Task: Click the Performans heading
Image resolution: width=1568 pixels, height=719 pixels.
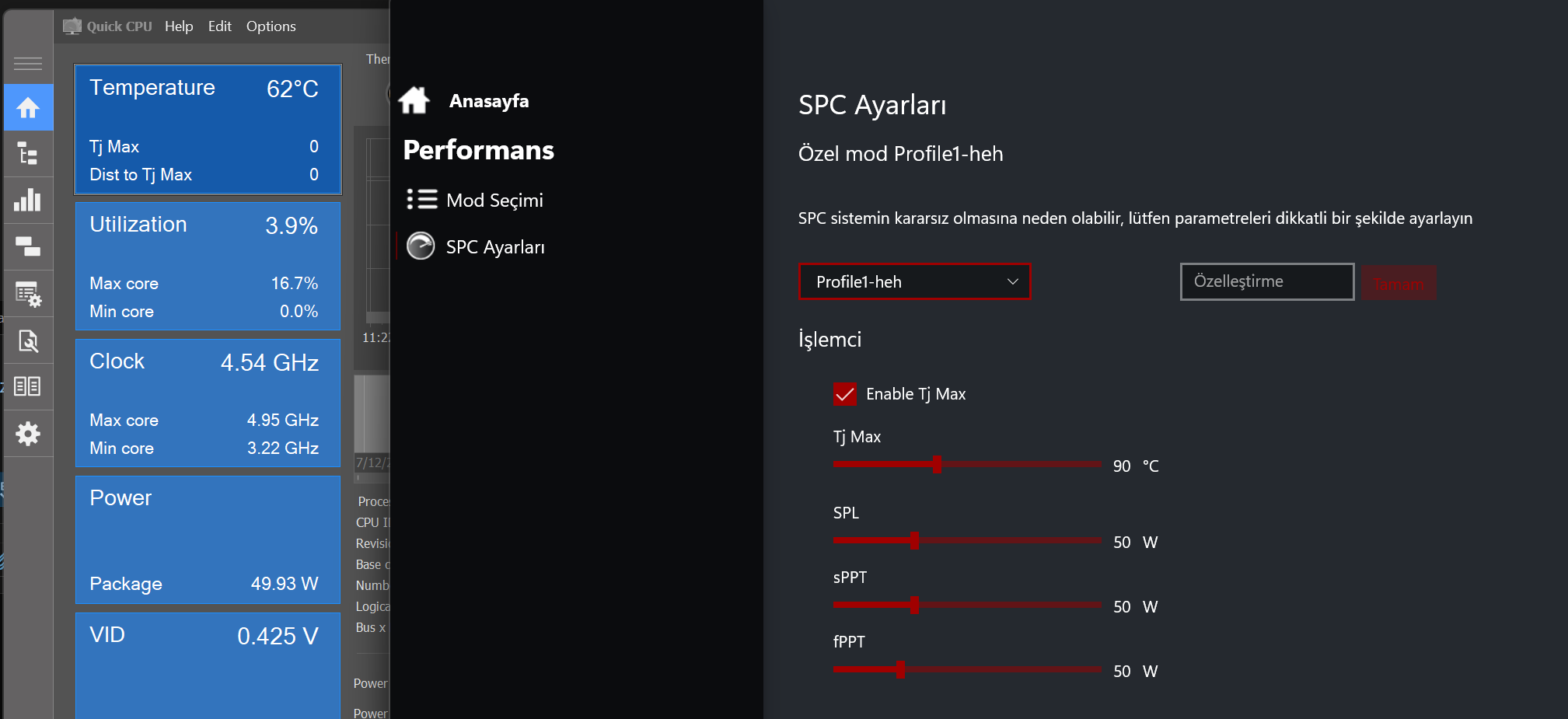Action: 479,150
